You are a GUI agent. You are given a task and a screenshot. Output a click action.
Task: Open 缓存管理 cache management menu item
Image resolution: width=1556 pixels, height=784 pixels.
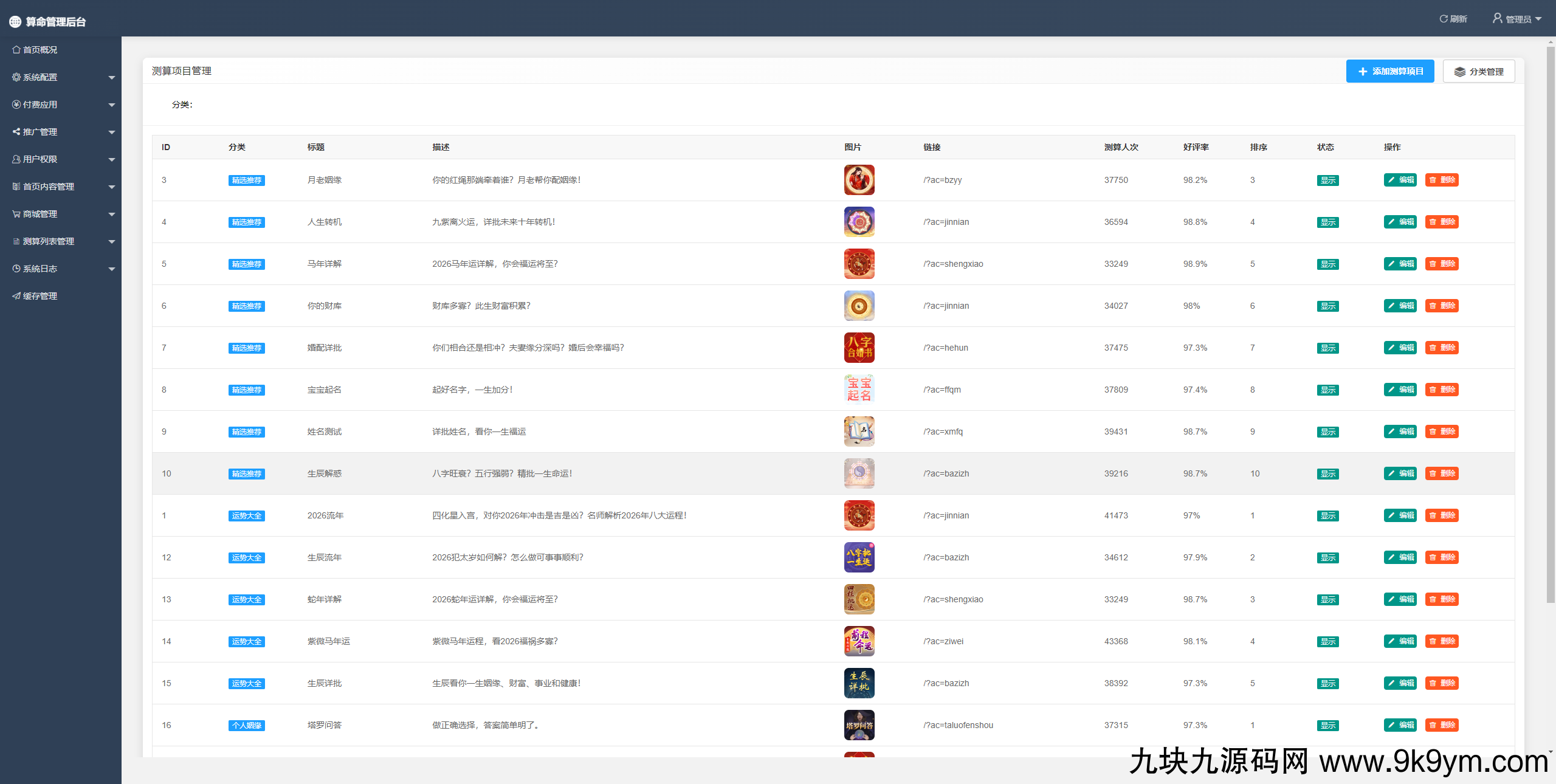point(40,296)
